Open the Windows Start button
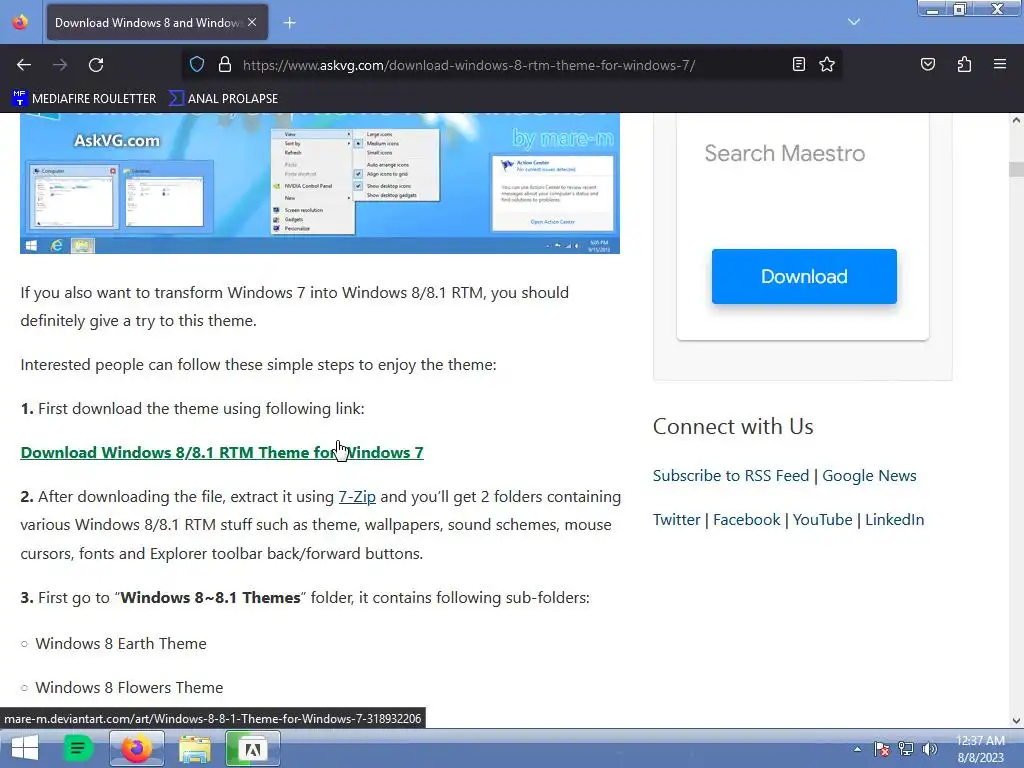This screenshot has width=1024, height=768. pyautogui.click(x=25, y=748)
